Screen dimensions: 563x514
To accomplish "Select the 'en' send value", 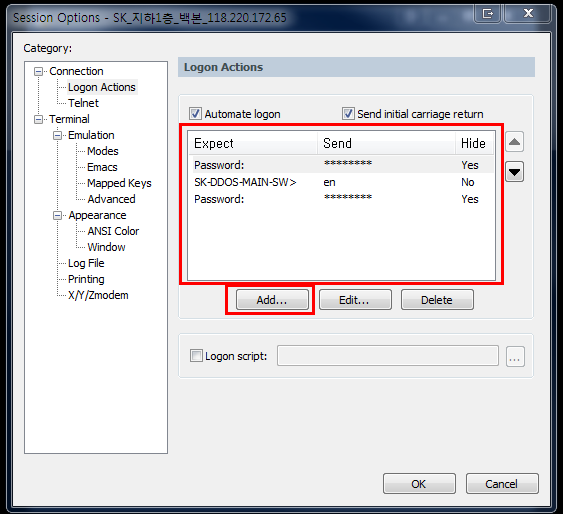I will pyautogui.click(x=329, y=182).
